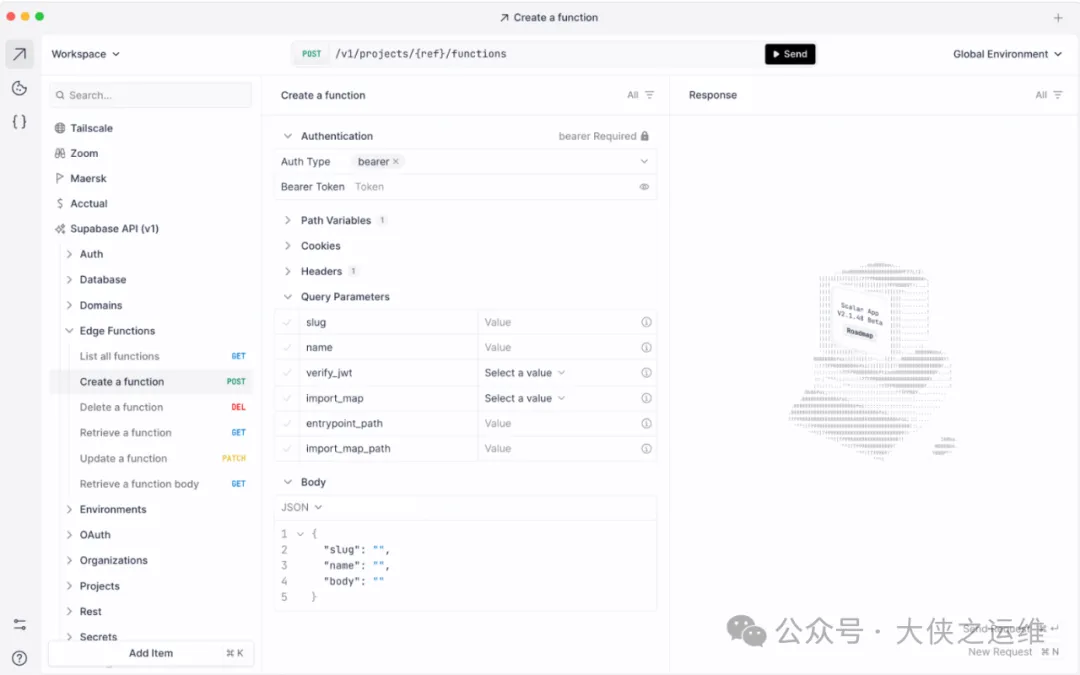The image size is (1080, 675).
Task: Open the environment braces icon in left rail
Action: tap(19, 122)
